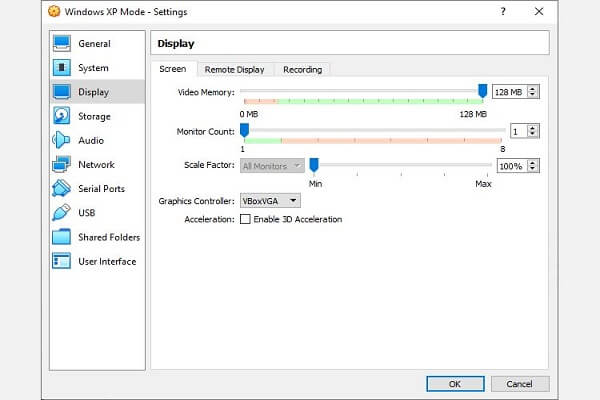Screen dimensions: 600x400
Task: Open General settings via its monitor icon
Action: pos(62,43)
